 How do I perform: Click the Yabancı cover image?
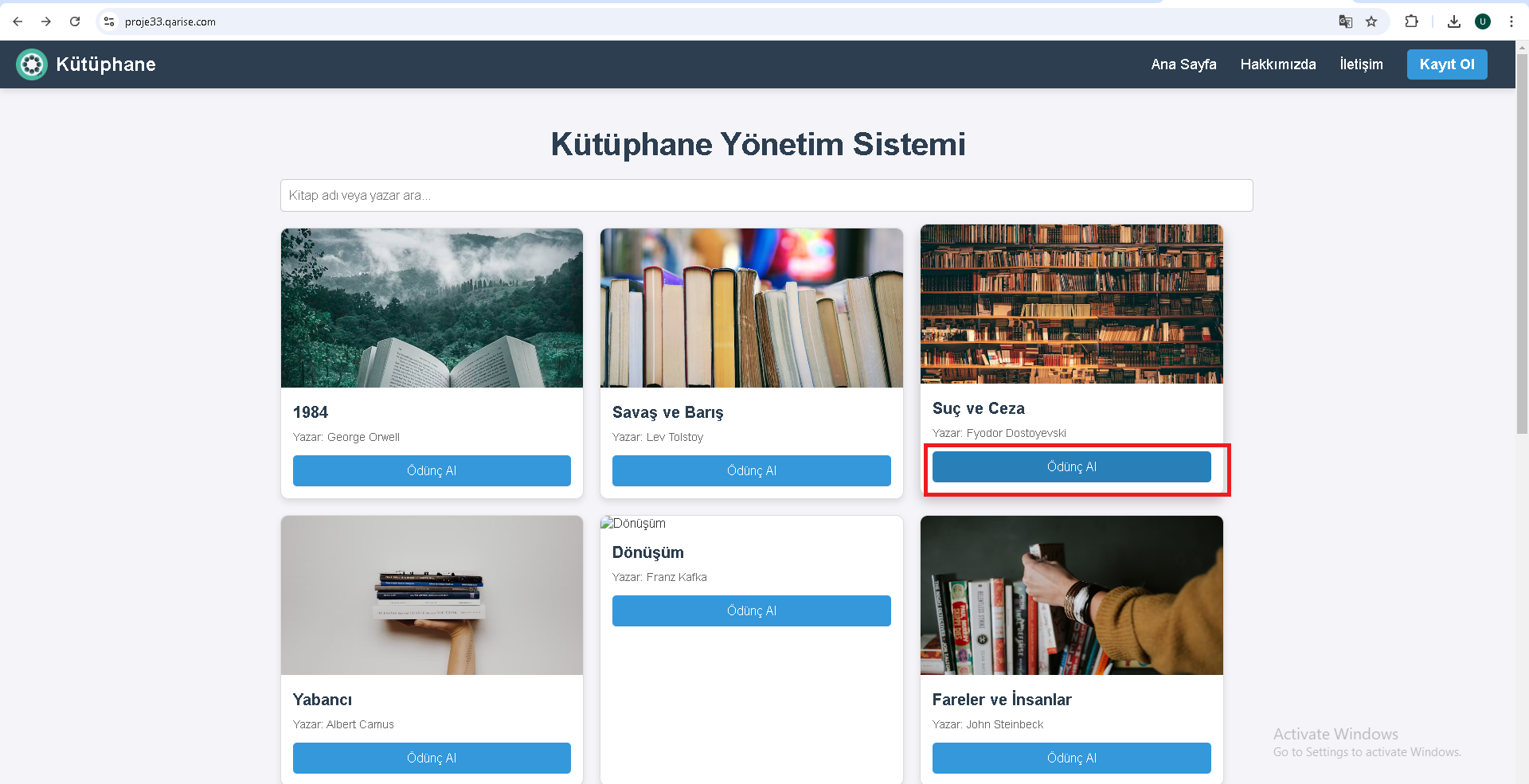432,595
